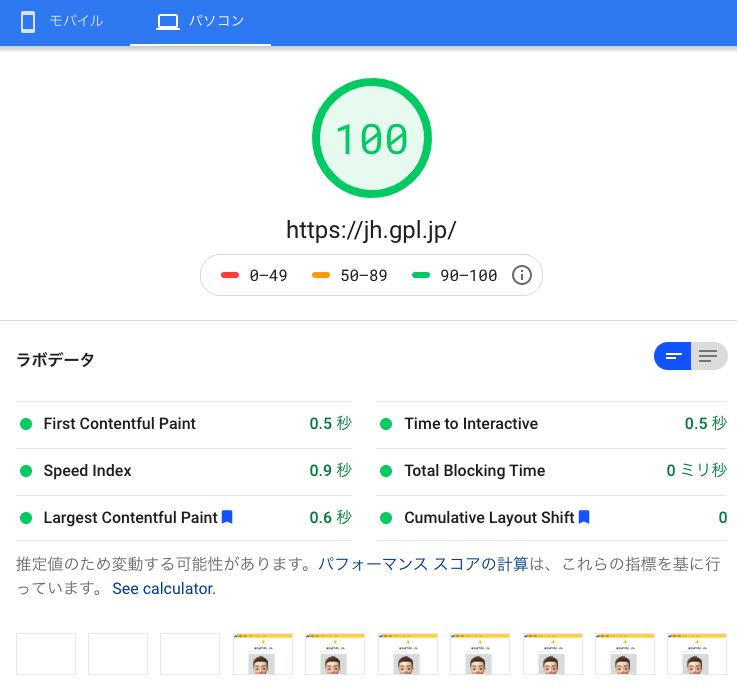Click the mobile phone icon
Screen dimensions: 737x688
point(28,21)
